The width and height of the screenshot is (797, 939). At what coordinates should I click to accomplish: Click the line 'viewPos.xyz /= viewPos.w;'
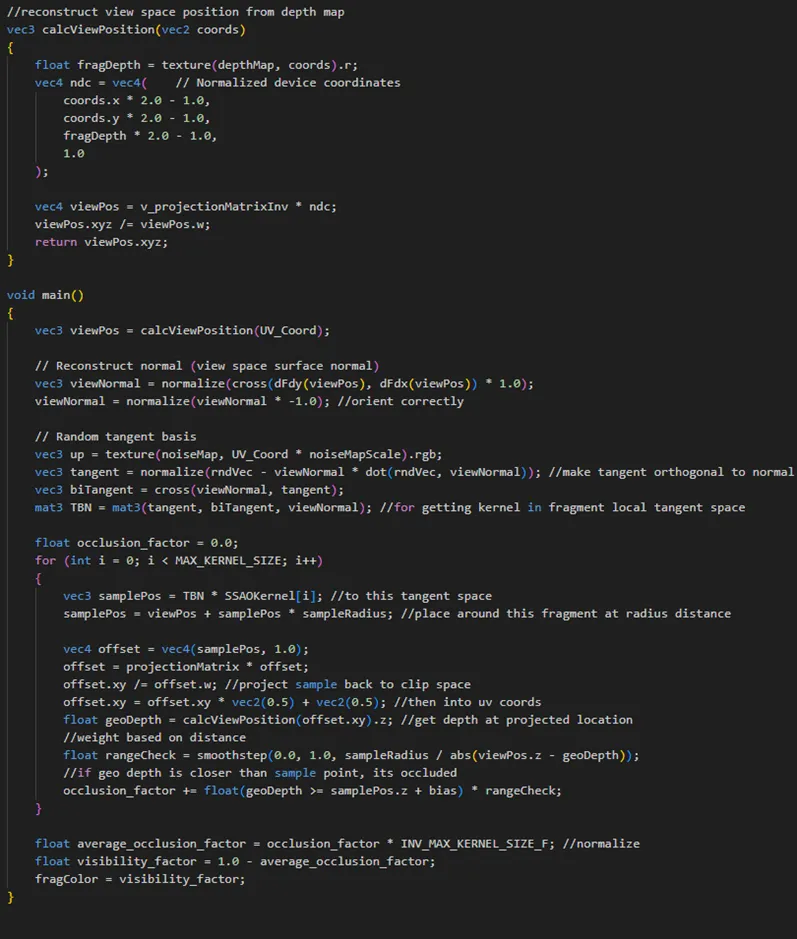(122, 224)
